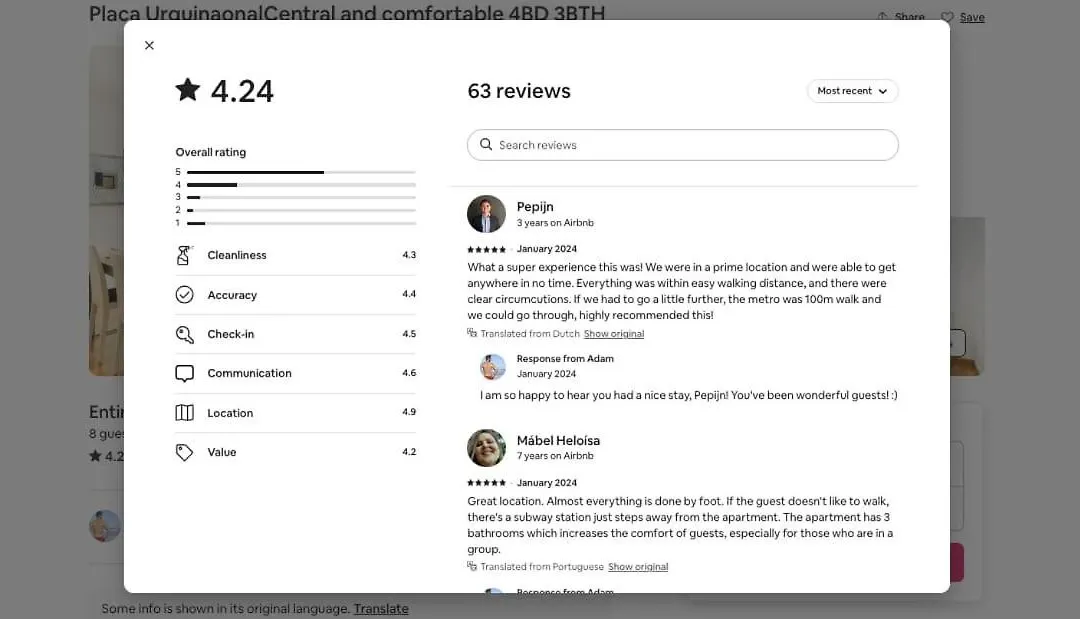
Task: Click the Communication speech bubble icon
Action: (x=185, y=373)
